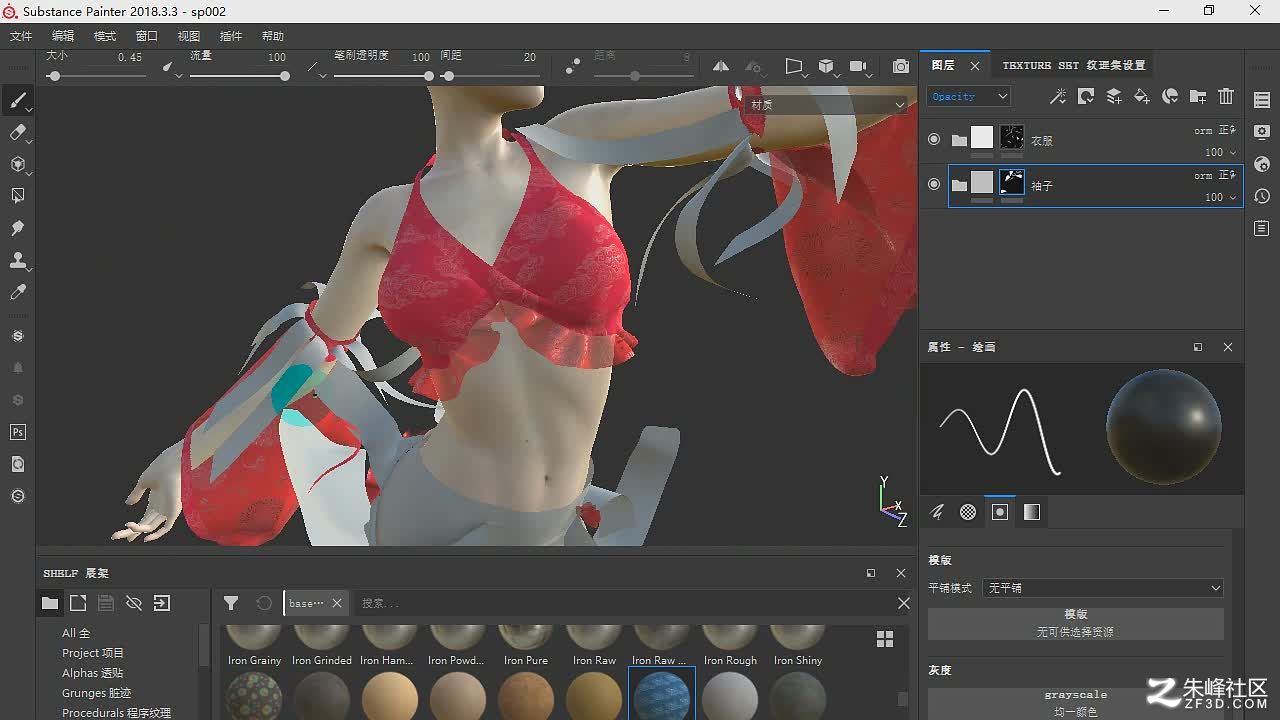Screen dimensions: 1280x720
Task: Toggle shelf folder tree view icon
Action: pos(49,603)
